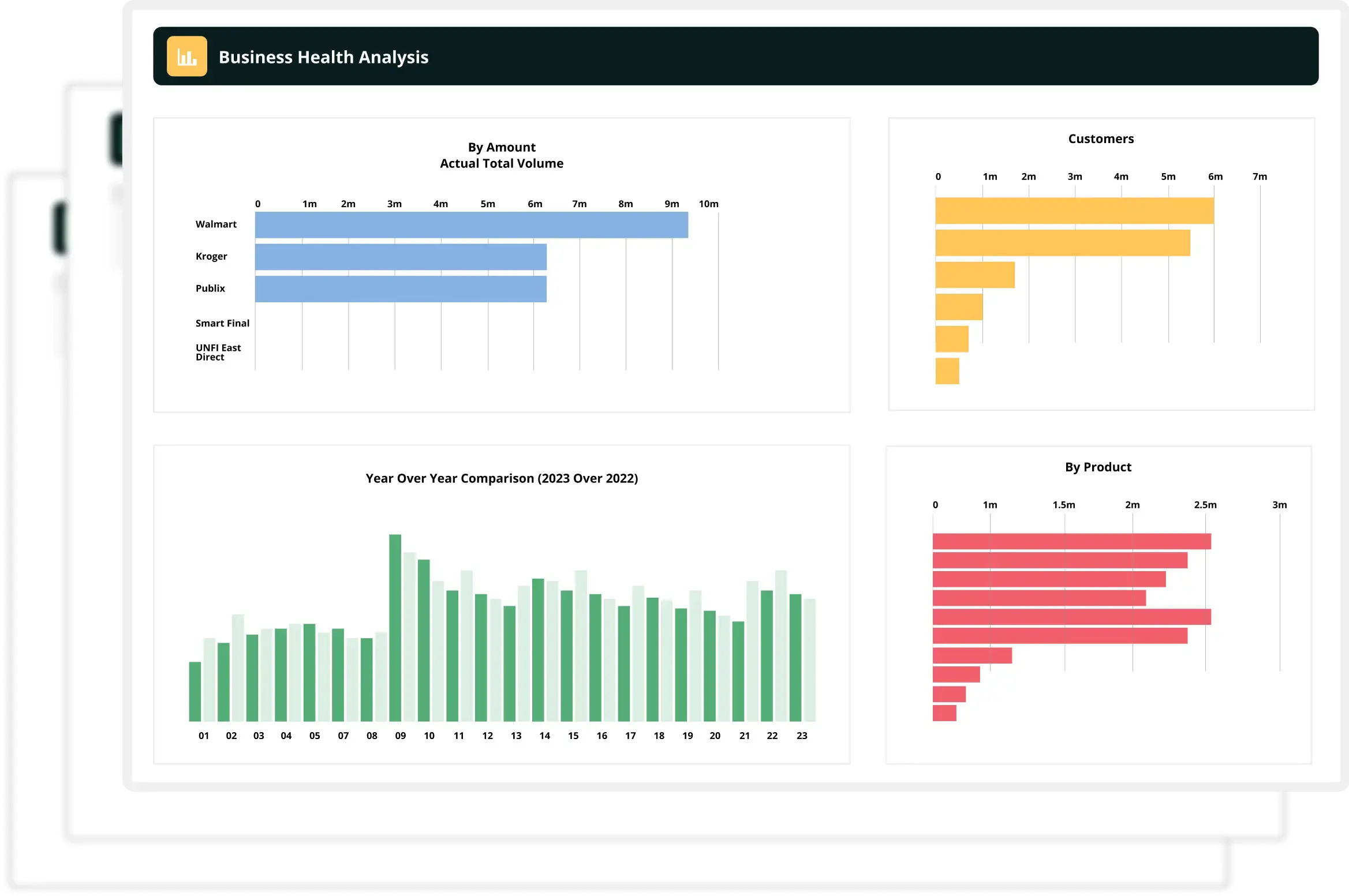
Task: Click the 6m axis label in Customers chart
Action: 1215,177
